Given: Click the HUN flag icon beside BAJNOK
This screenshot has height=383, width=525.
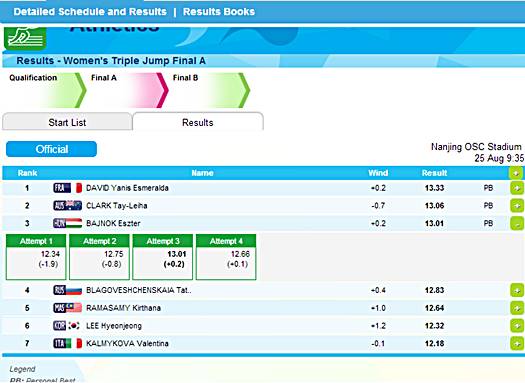Looking at the screenshot, I should pyautogui.click(x=67, y=223).
